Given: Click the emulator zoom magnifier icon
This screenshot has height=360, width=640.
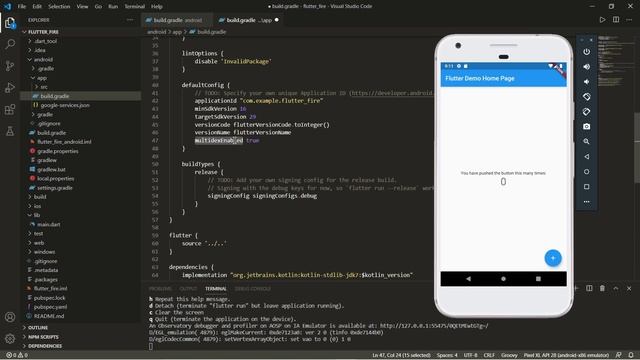Looking at the screenshot, I should (x=587, y=141).
